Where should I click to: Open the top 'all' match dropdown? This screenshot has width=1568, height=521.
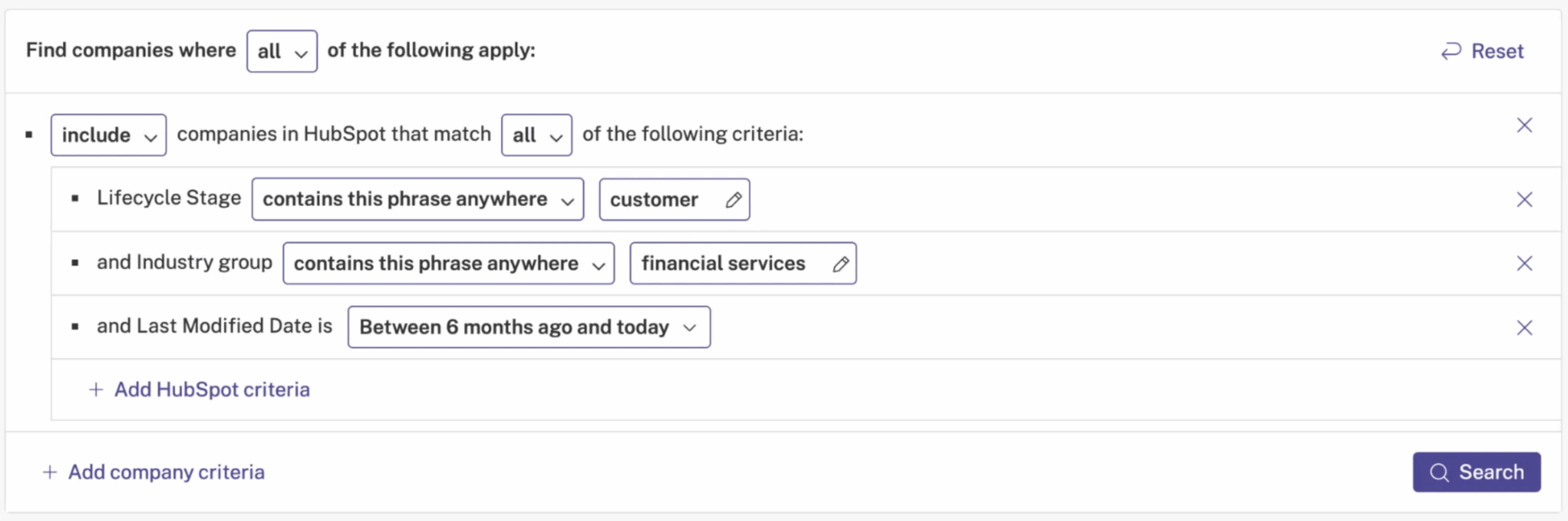click(x=282, y=51)
